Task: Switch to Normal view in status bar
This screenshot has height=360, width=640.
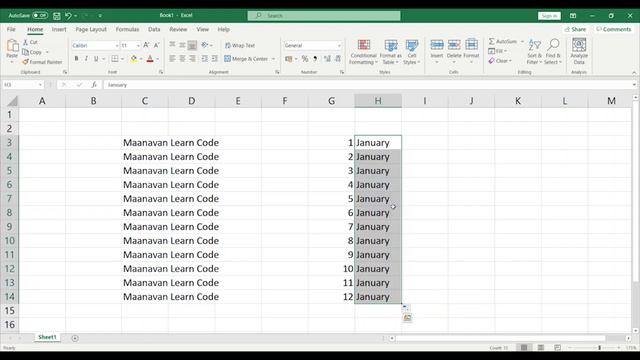Action: (524, 347)
